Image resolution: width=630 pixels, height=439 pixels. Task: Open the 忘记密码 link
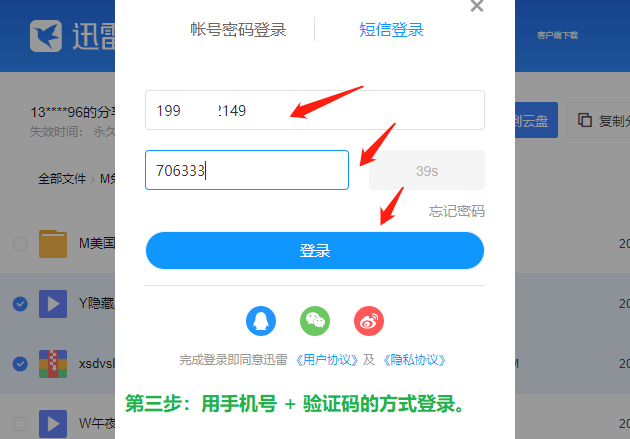[x=456, y=211]
